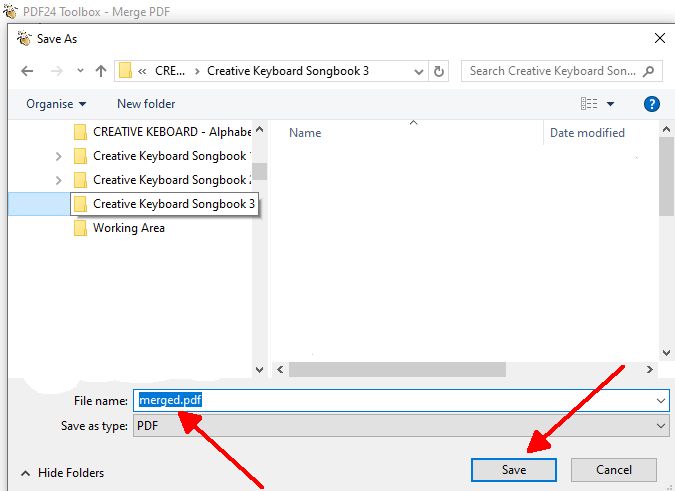The image size is (675, 491).
Task: Open the File name history dropdown
Action: click(x=661, y=400)
